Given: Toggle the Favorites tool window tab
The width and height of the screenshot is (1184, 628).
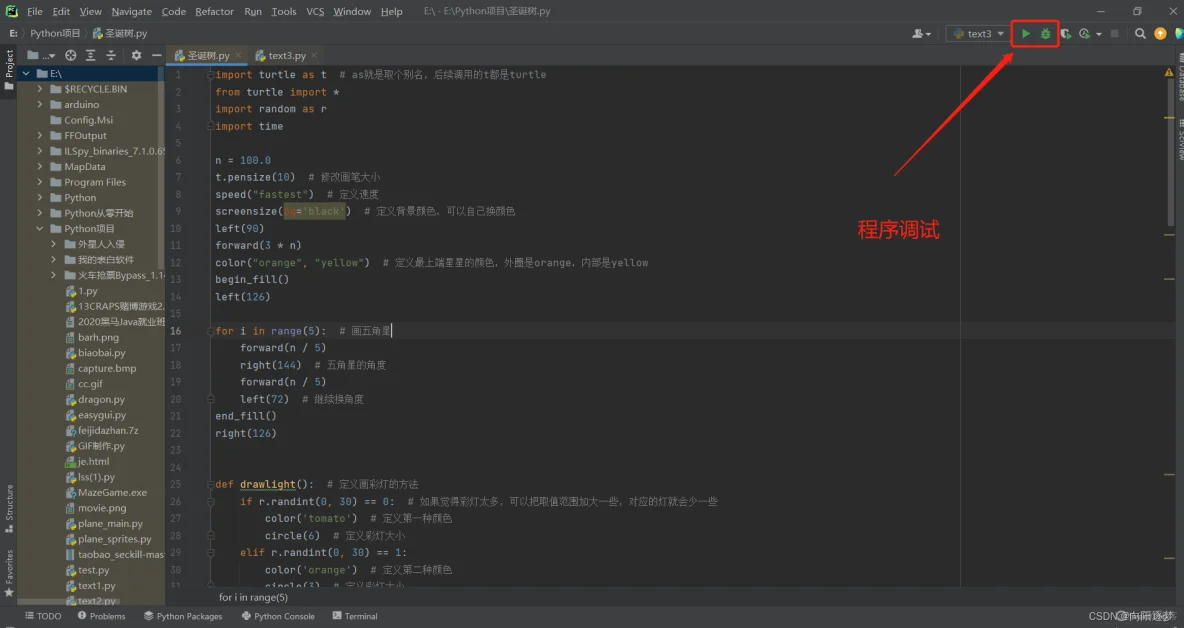Looking at the screenshot, I should (x=9, y=573).
